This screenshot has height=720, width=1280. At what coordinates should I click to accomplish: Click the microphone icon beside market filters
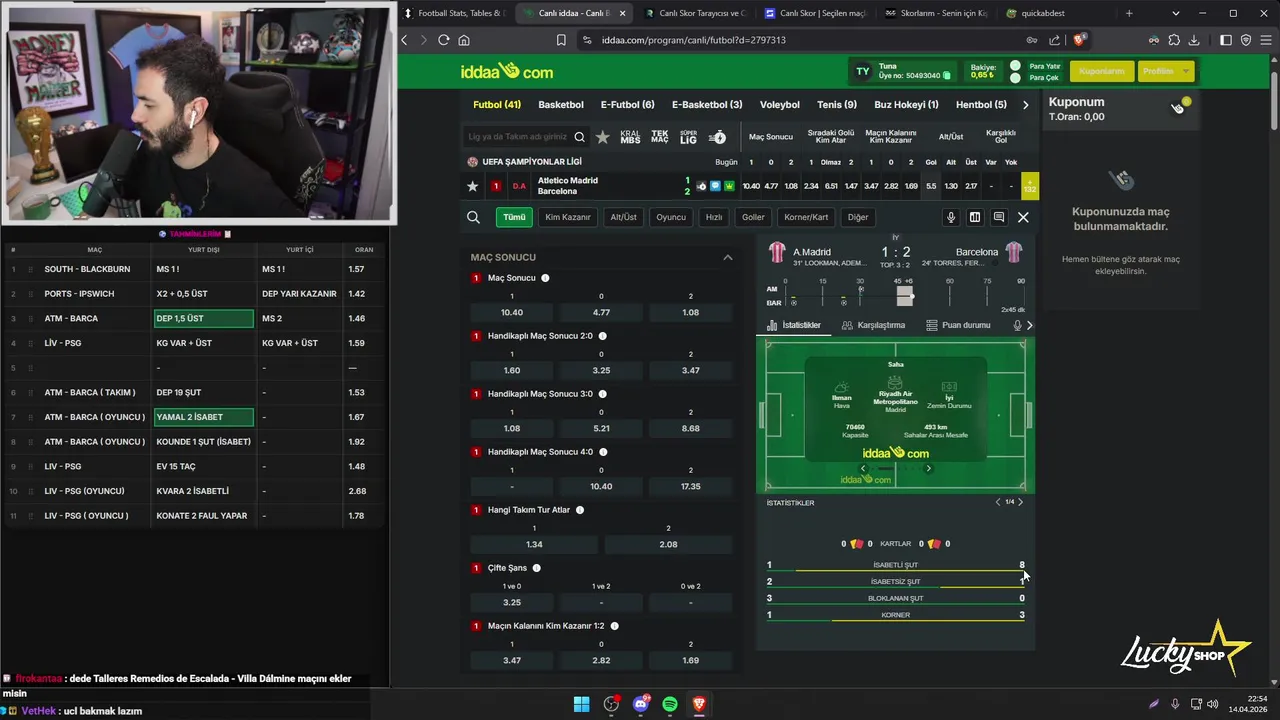click(951, 217)
